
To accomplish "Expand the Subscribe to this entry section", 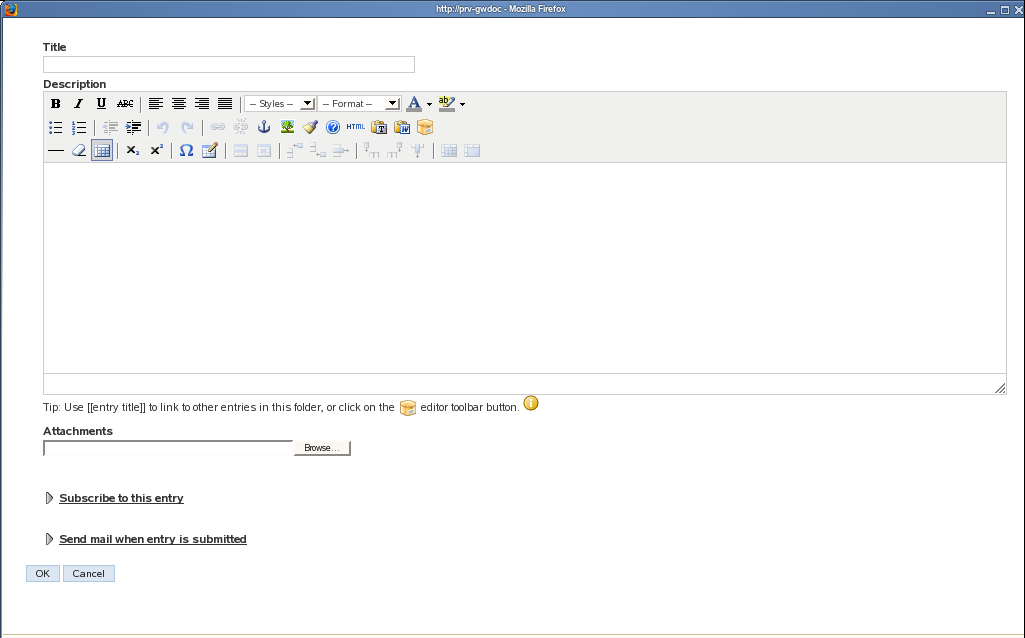I will pos(121,498).
